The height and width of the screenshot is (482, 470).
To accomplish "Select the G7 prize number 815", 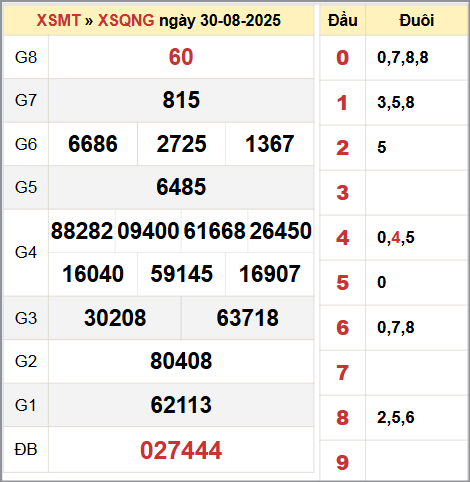I will coord(181,100).
